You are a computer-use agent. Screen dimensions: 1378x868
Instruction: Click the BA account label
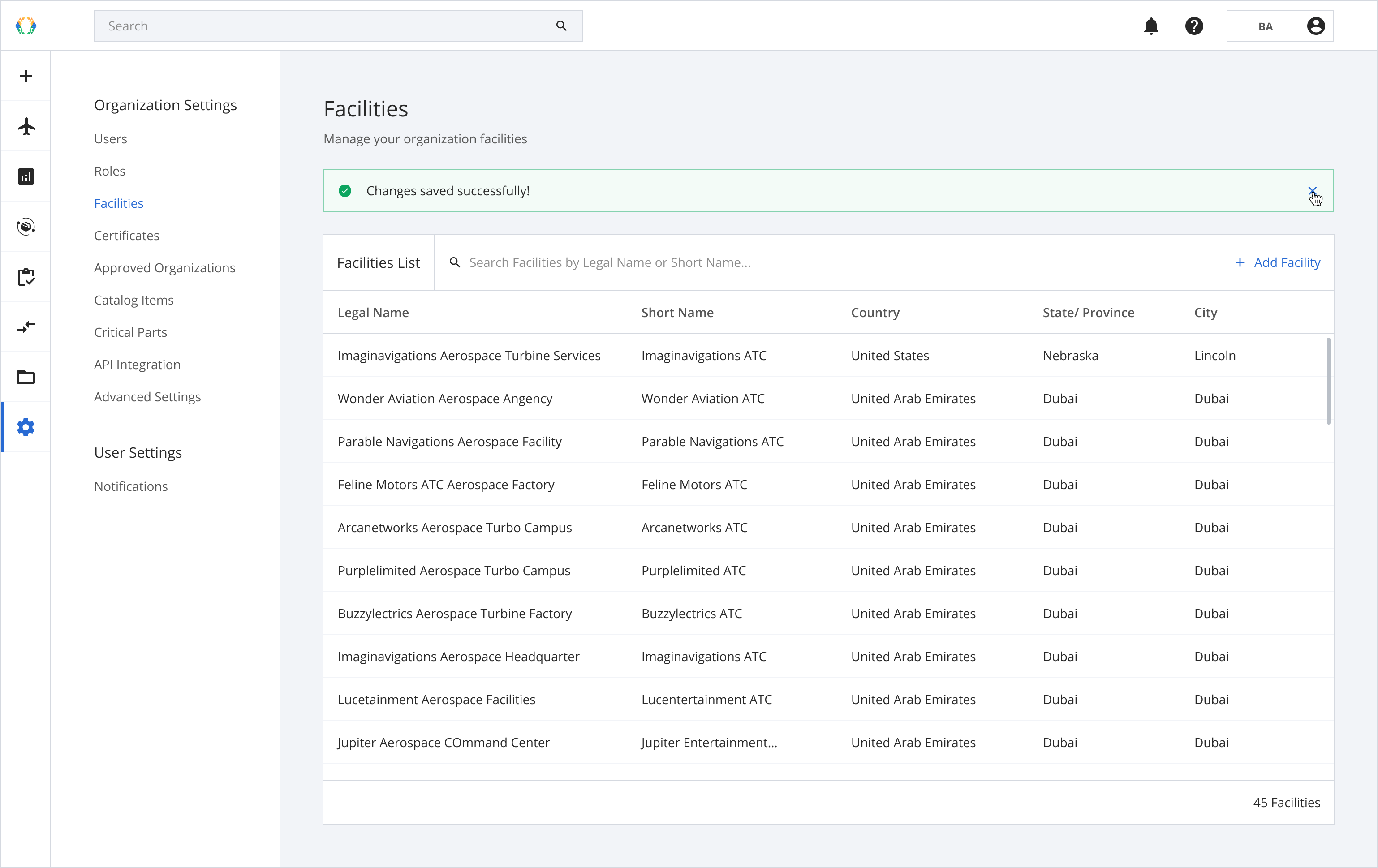[x=1266, y=26]
